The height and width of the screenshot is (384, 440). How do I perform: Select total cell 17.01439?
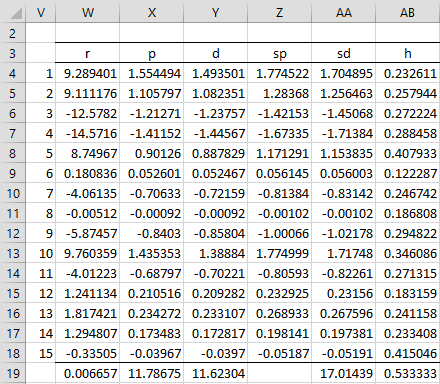click(x=344, y=373)
